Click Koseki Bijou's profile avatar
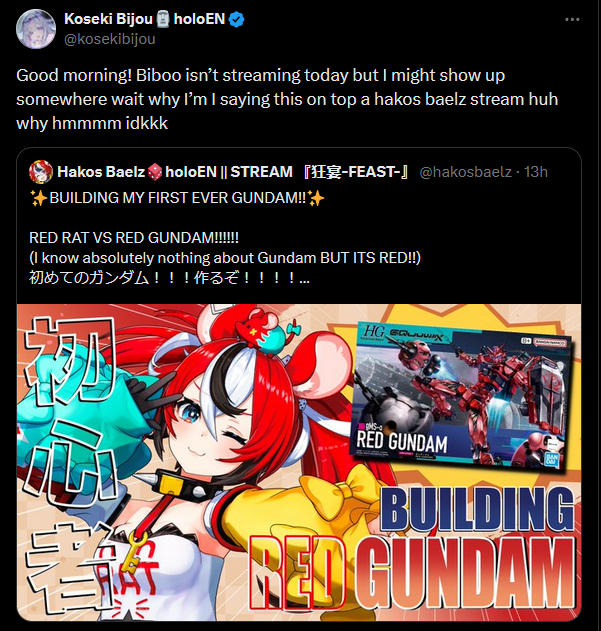Screen dimensions: 601x631 tap(36, 29)
